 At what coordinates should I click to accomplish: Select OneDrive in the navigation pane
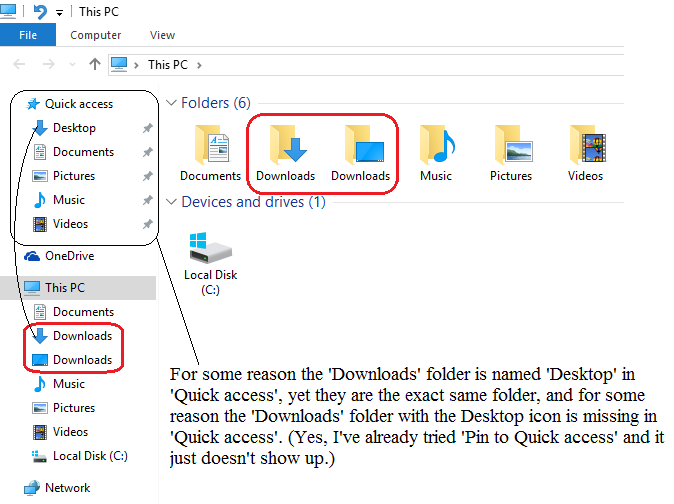tap(69, 256)
